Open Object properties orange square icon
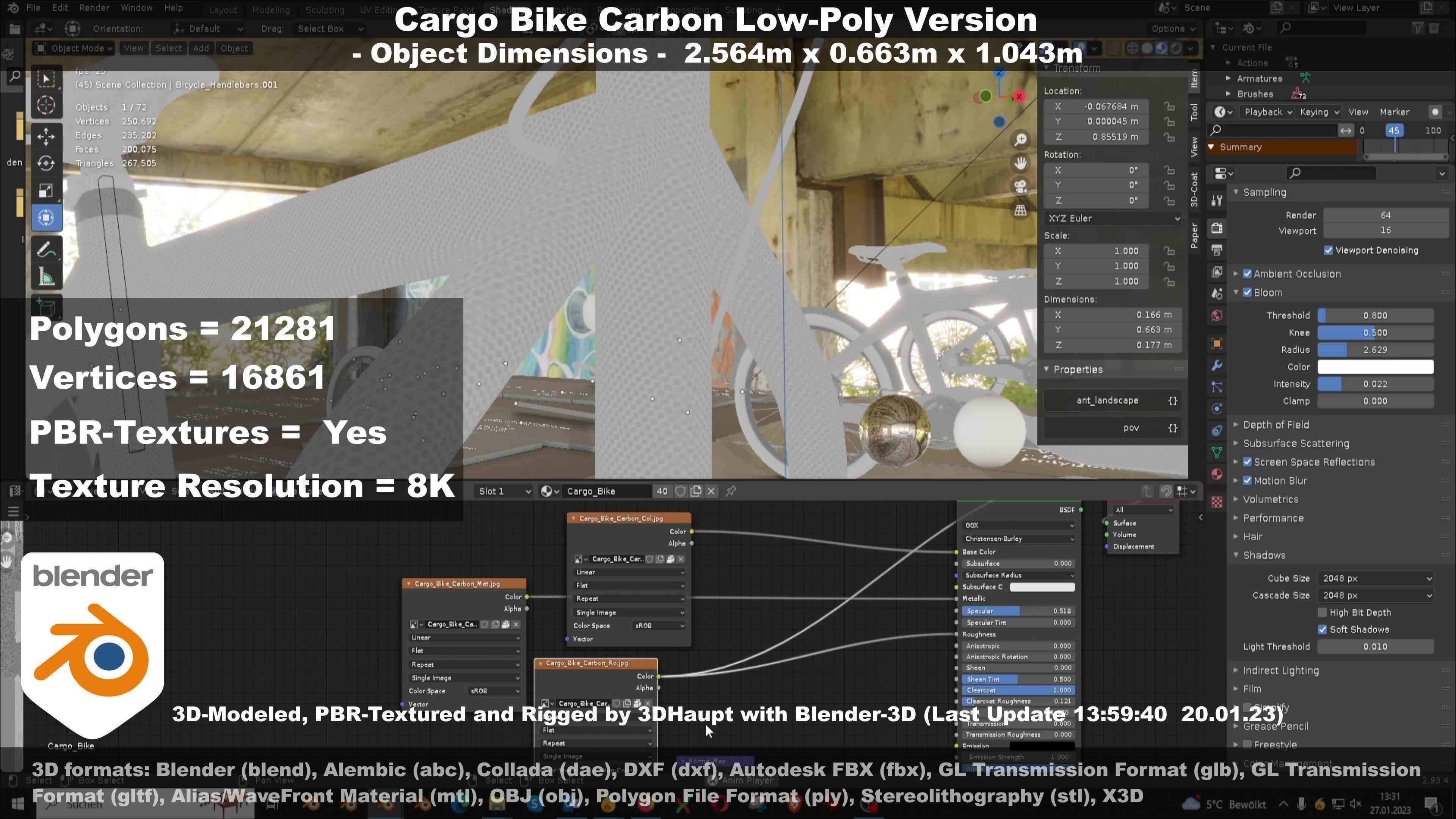Viewport: 1456px width, 819px height. pyautogui.click(x=1217, y=344)
